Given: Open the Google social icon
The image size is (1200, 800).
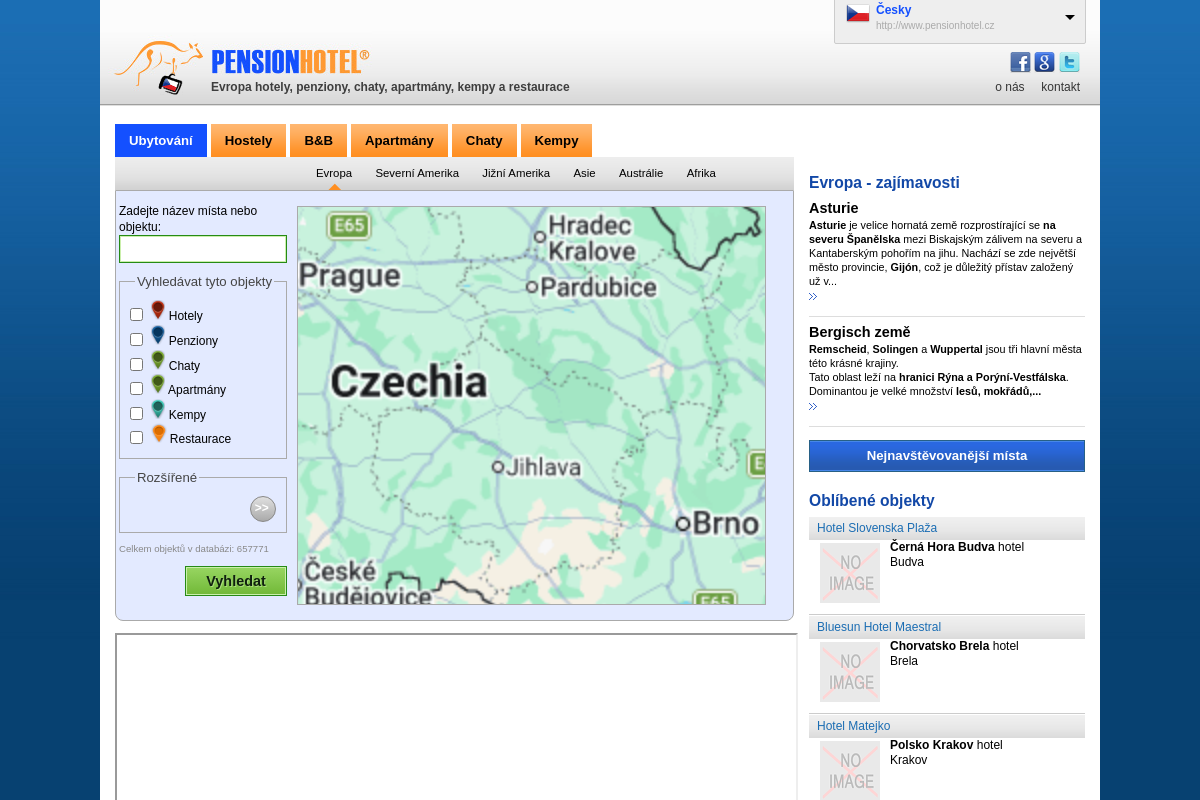Looking at the screenshot, I should coord(1044,62).
